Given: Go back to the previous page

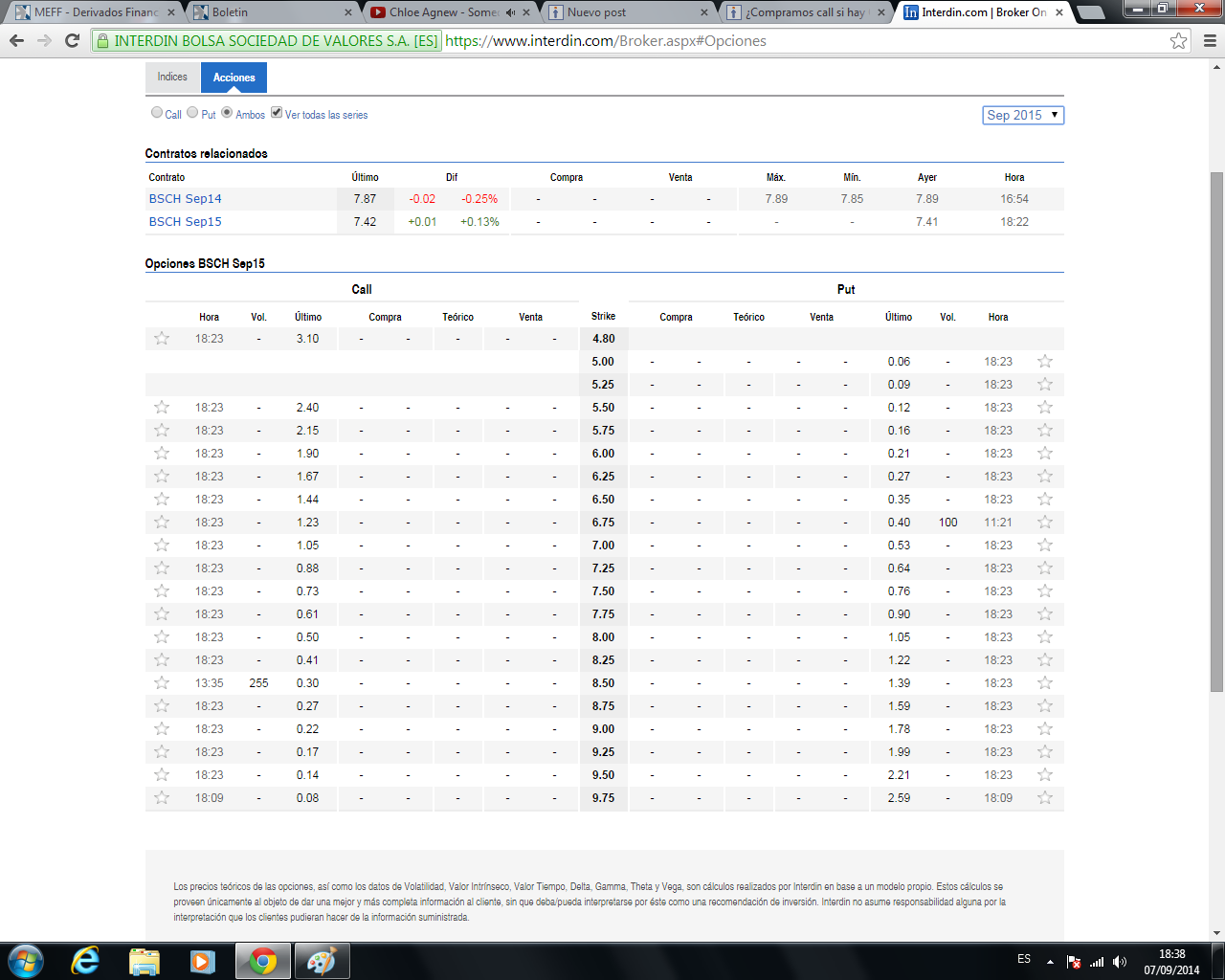Looking at the screenshot, I should coord(16,40).
